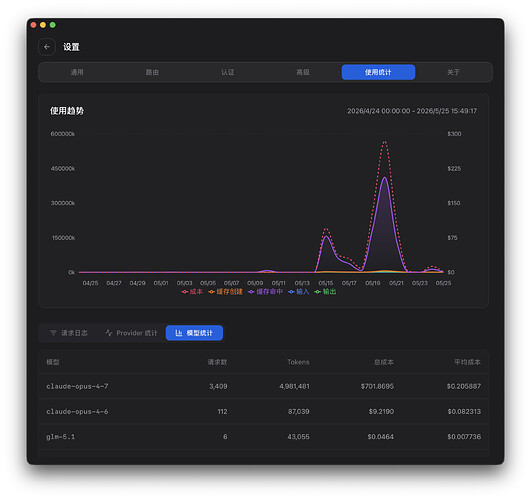Click the 3,409 request count cell
531x500 pixels.
[x=218, y=386]
